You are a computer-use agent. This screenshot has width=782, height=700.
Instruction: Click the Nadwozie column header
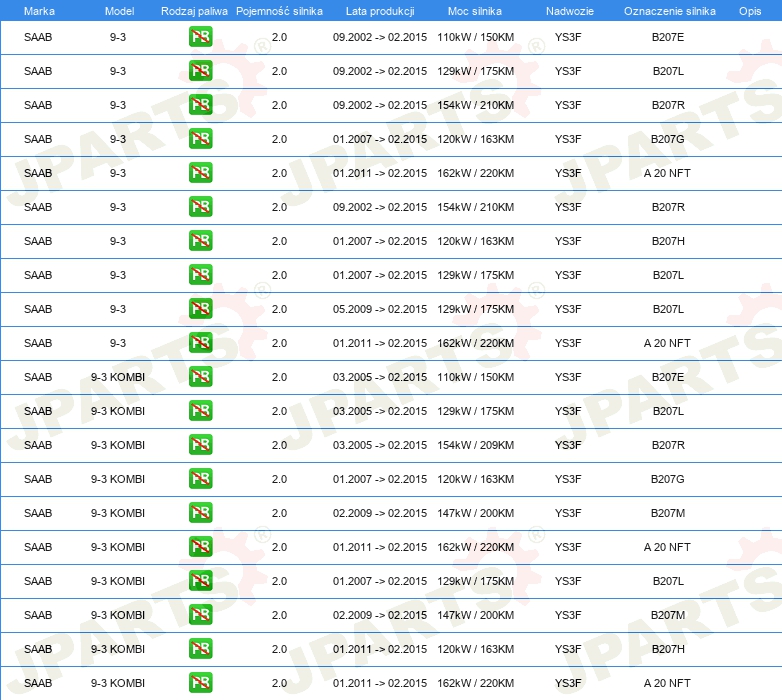[570, 11]
